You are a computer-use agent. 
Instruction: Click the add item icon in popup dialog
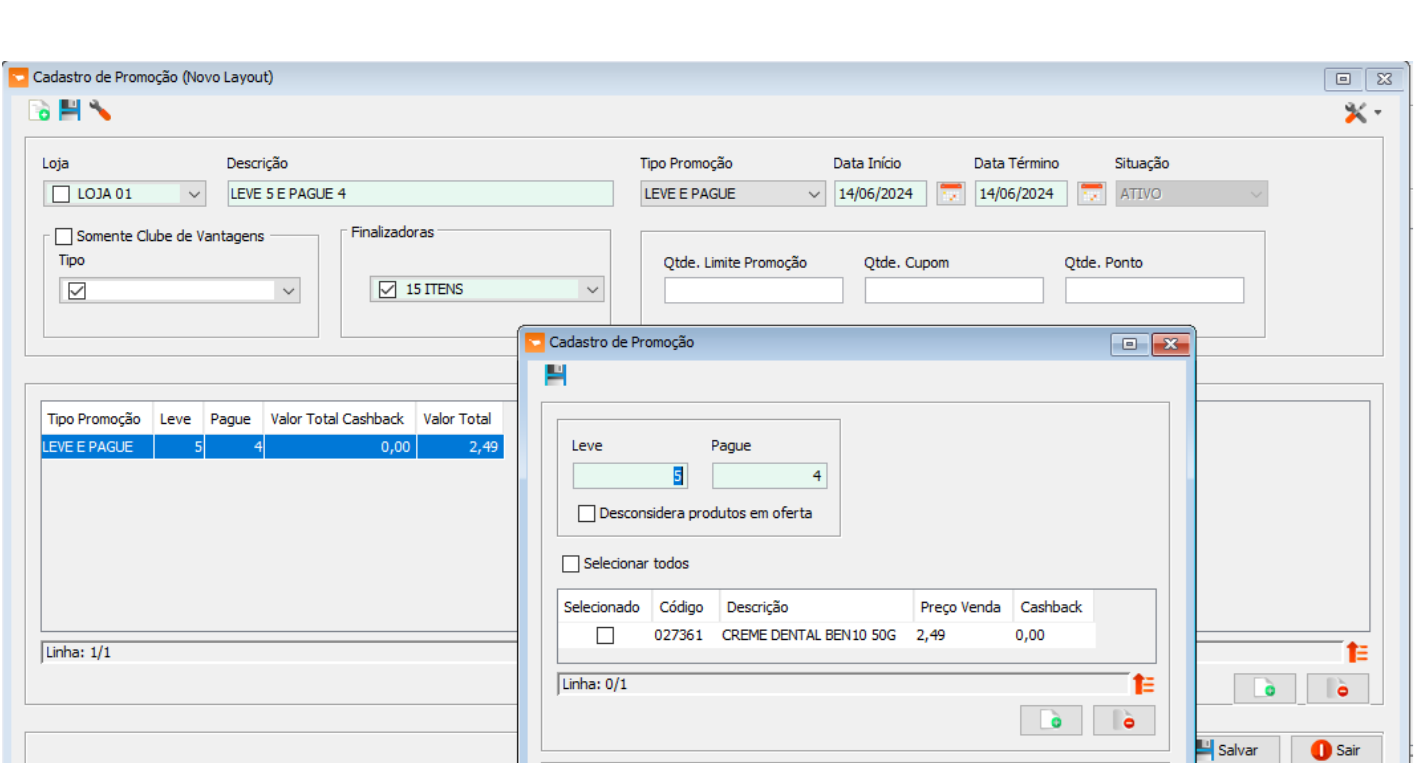(1051, 720)
